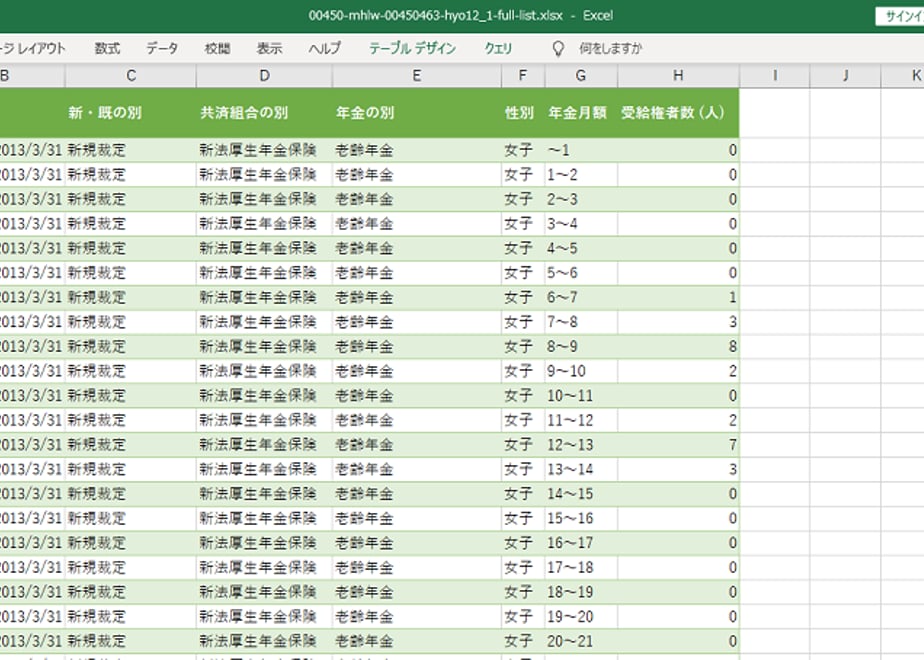Click the 新・既の別 table header cell
This screenshot has height=660, width=924.
click(131, 113)
